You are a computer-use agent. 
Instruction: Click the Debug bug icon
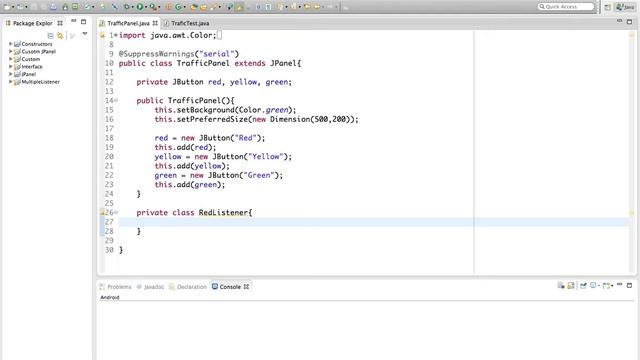click(127, 7)
